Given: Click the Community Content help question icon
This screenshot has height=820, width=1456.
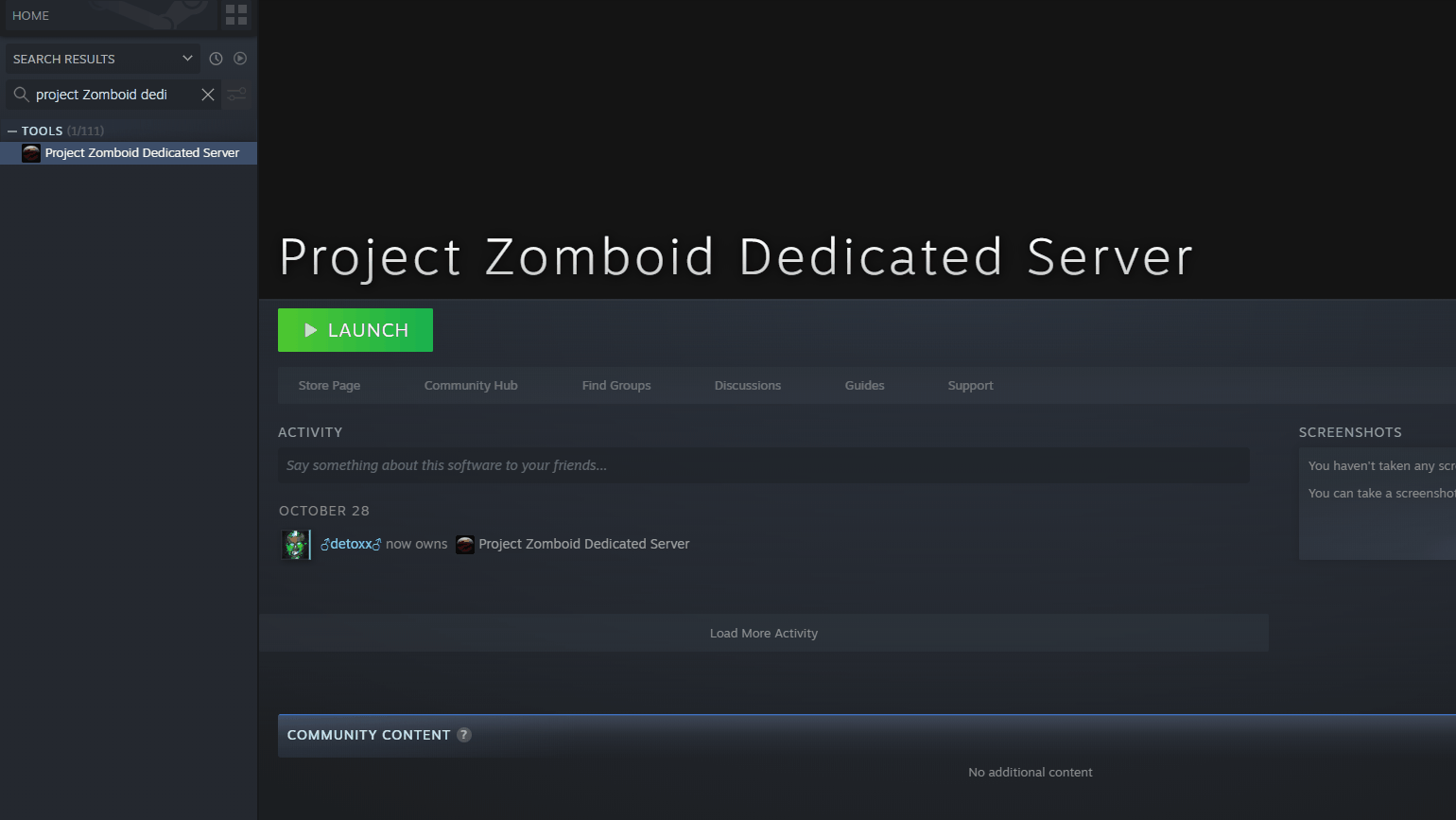Looking at the screenshot, I should coord(464,735).
